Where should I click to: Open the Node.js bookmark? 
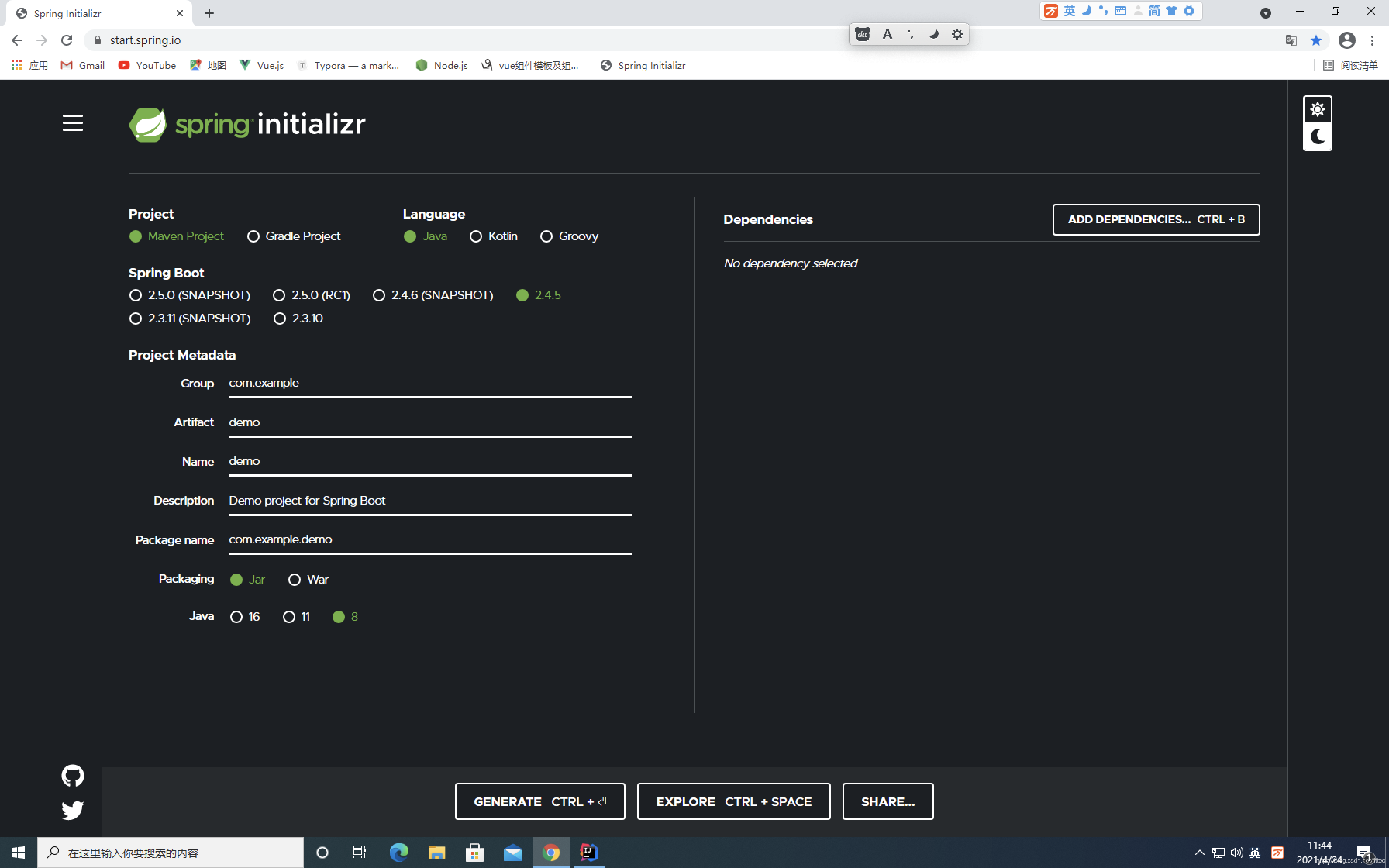pos(442,65)
